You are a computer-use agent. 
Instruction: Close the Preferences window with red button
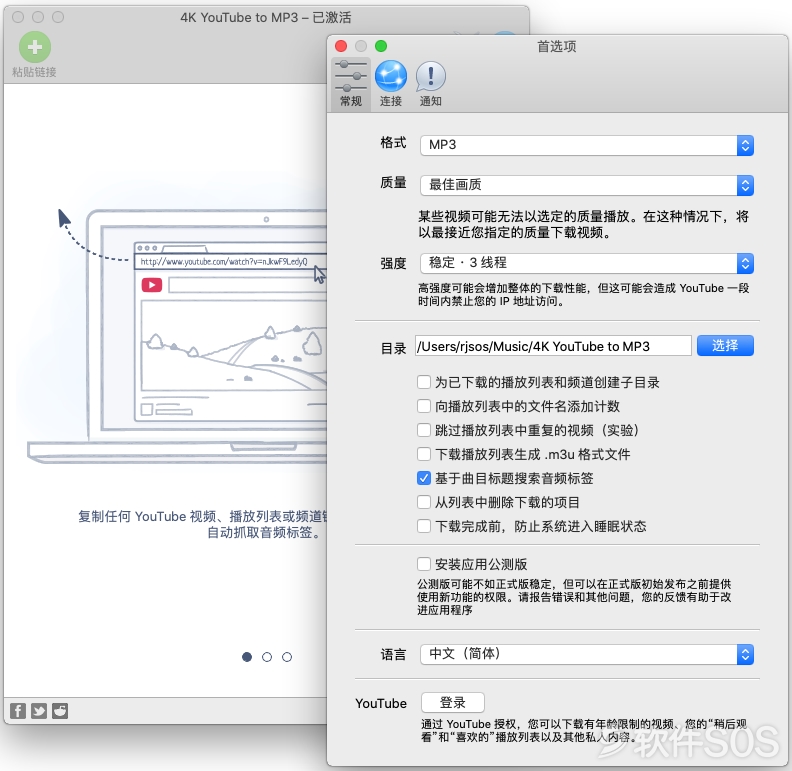point(341,46)
